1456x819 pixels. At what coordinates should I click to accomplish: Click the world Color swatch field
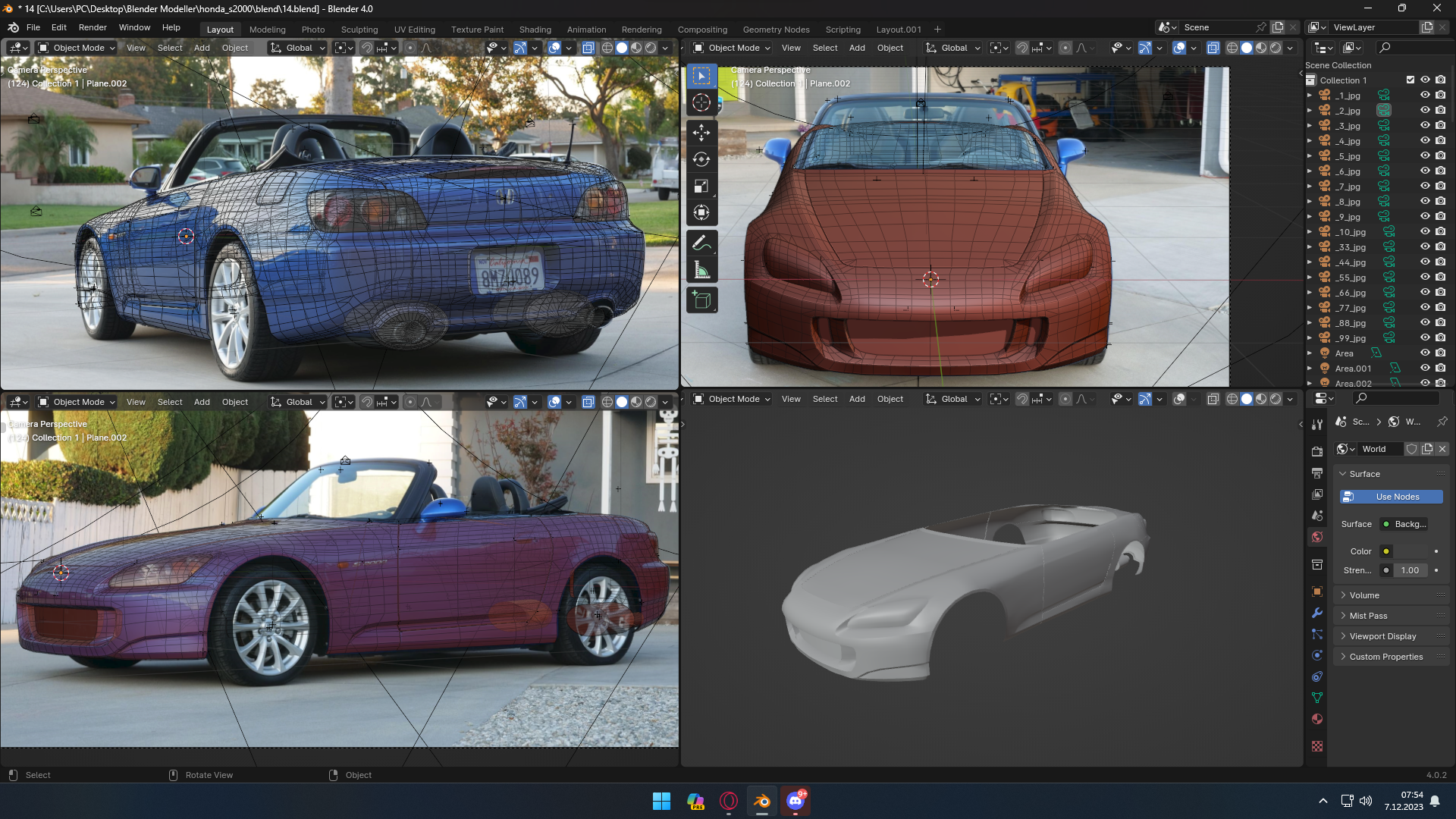coord(1410,551)
